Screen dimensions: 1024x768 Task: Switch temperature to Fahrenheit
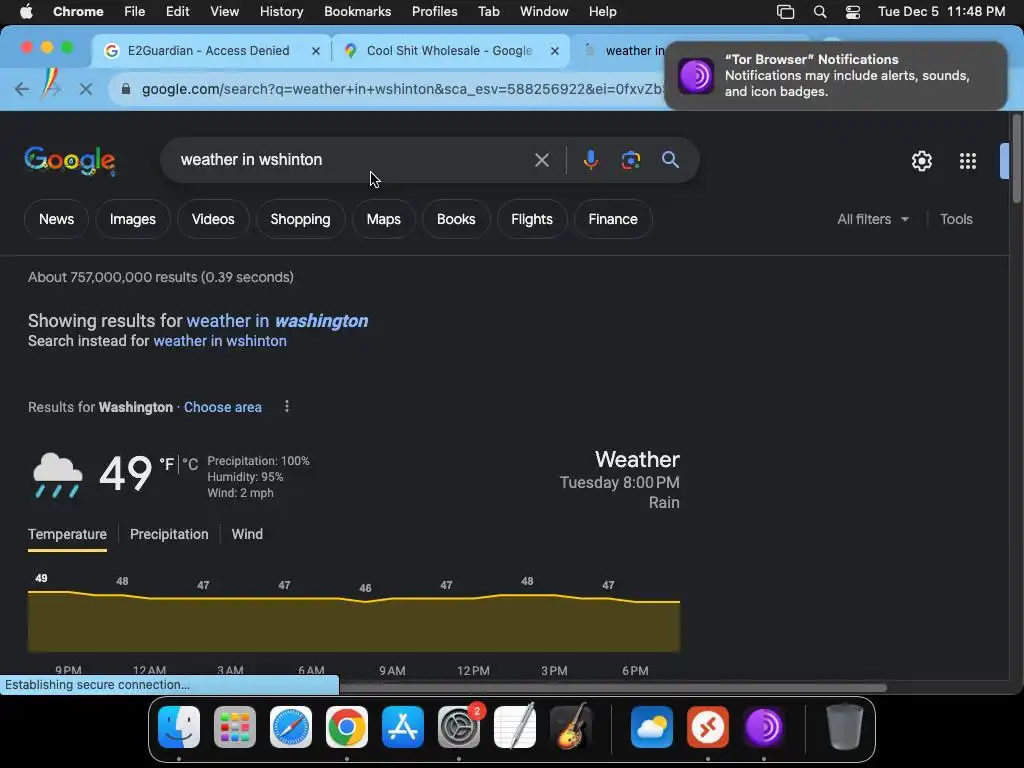(167, 464)
